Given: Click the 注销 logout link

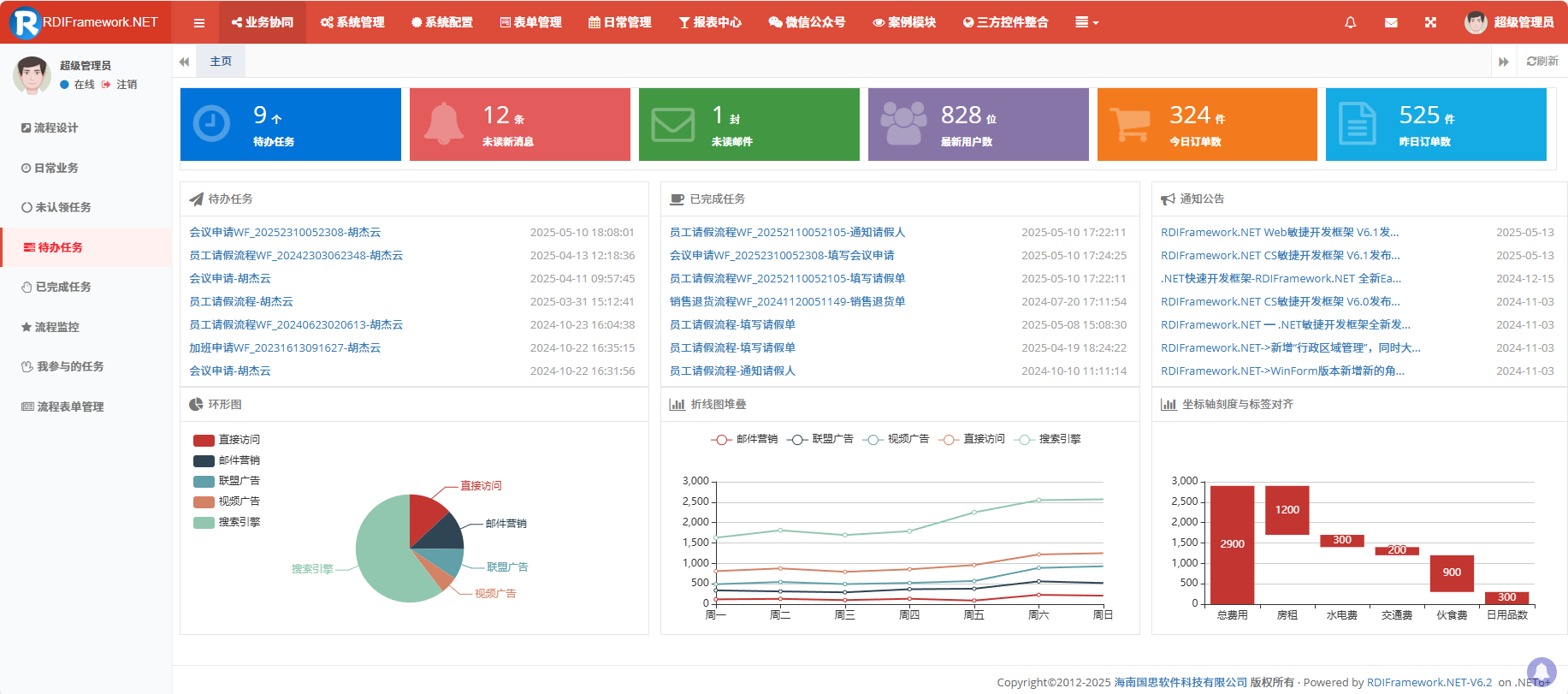Looking at the screenshot, I should 126,85.
